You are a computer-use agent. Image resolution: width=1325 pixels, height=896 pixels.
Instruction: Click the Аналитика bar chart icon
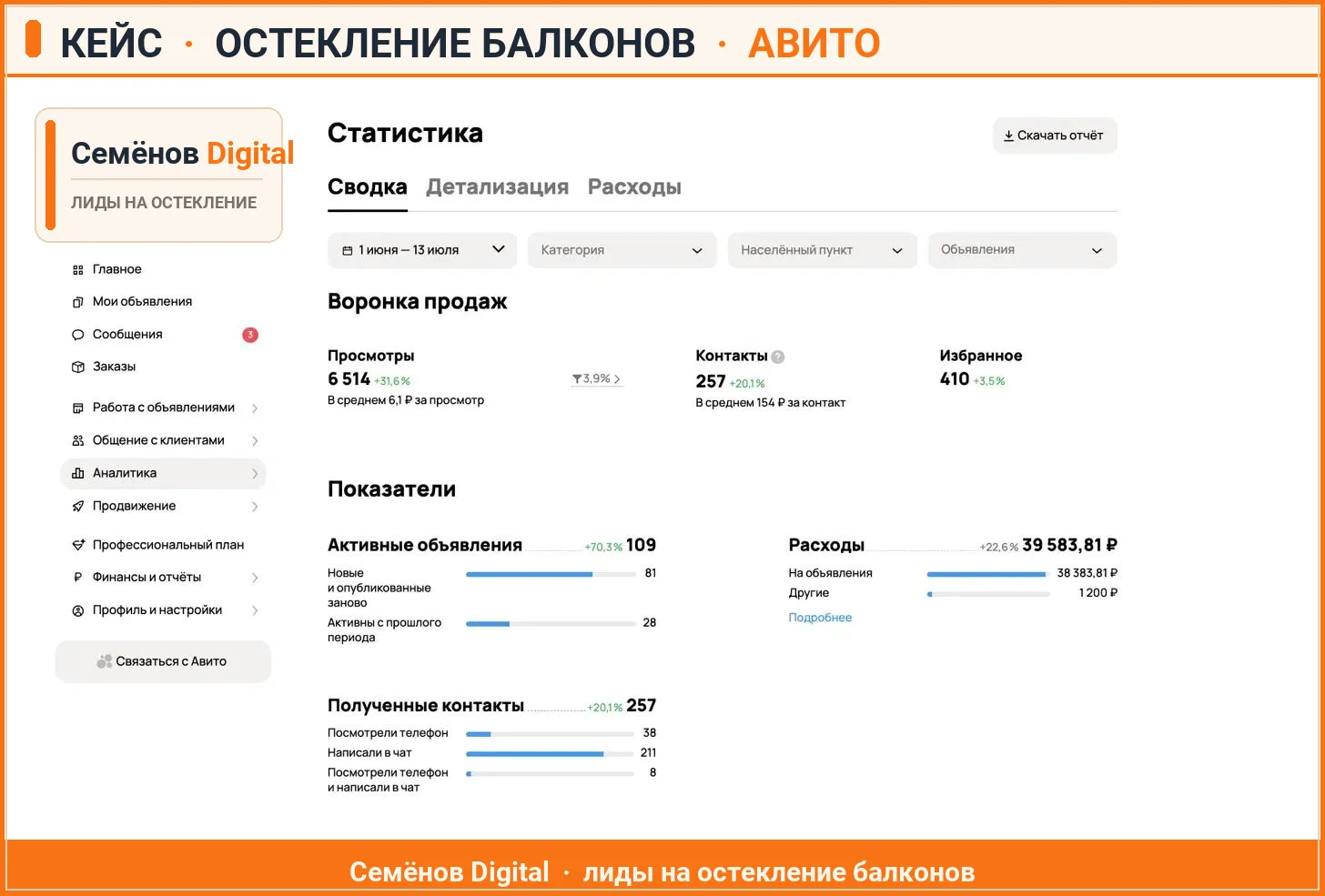[x=78, y=473]
